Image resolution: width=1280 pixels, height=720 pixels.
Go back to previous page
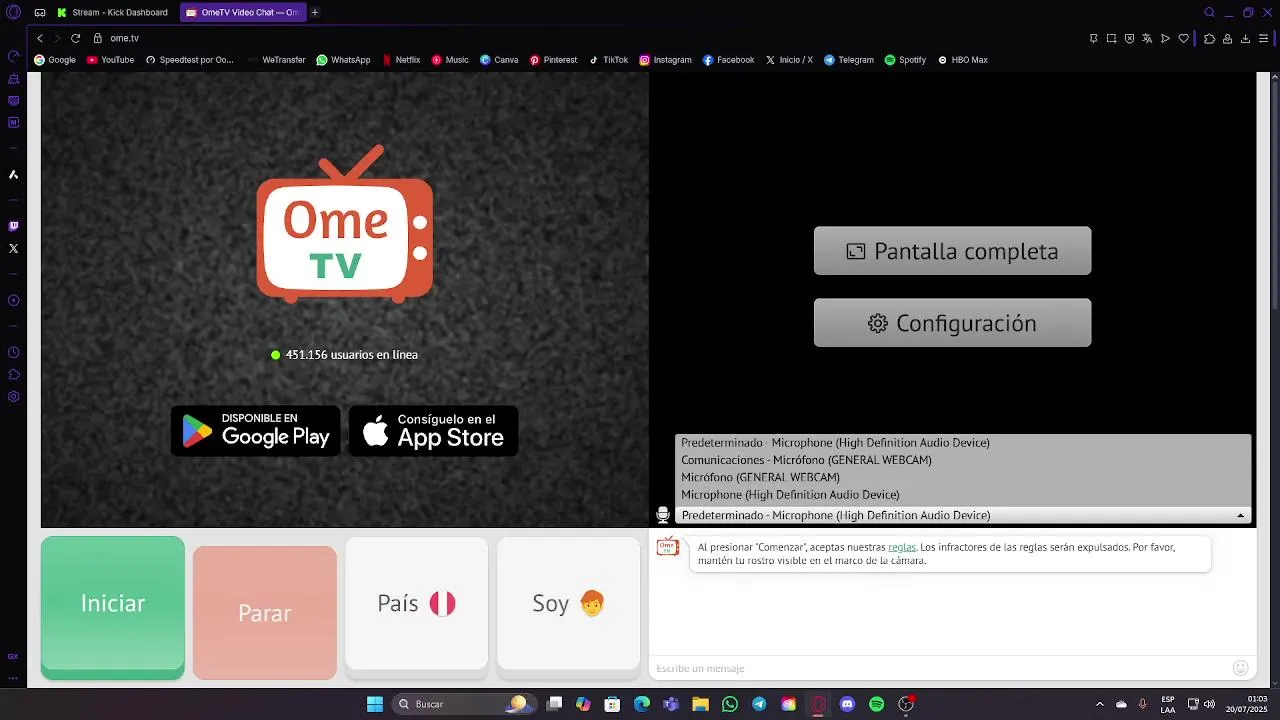[x=39, y=38]
